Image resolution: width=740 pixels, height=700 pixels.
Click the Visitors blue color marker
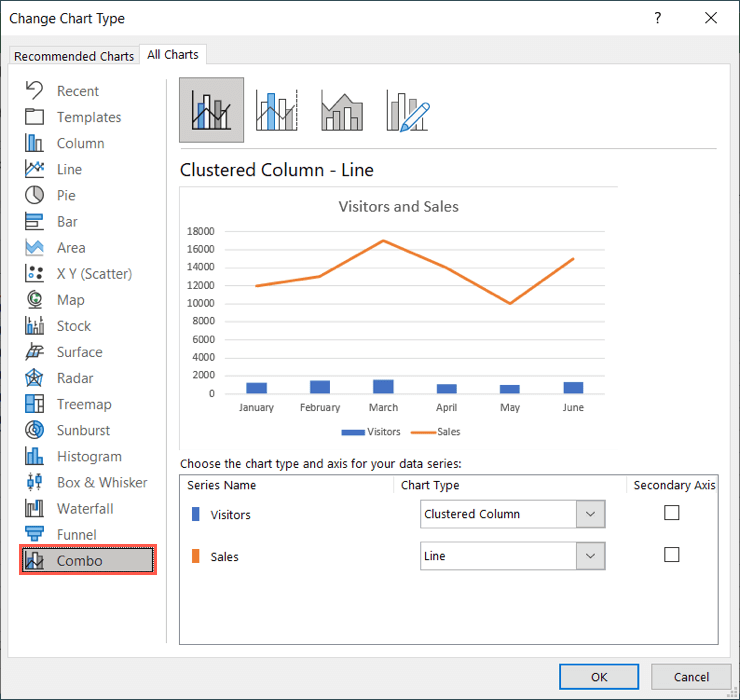tap(196, 514)
